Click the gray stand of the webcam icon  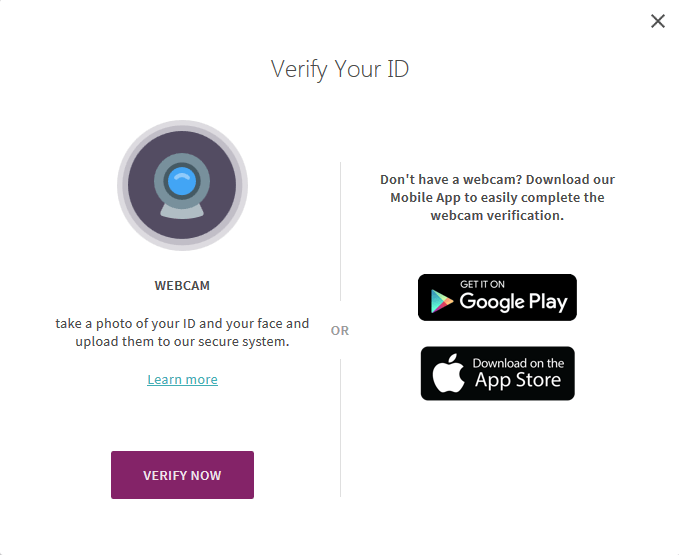182,210
